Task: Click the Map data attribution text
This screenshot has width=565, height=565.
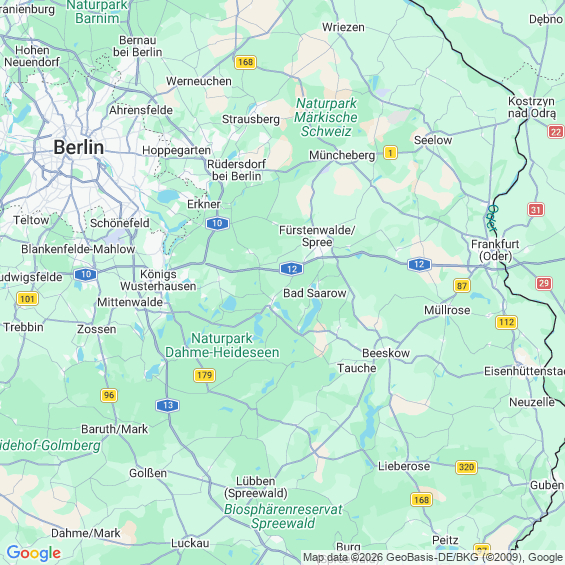Action: pos(433,557)
